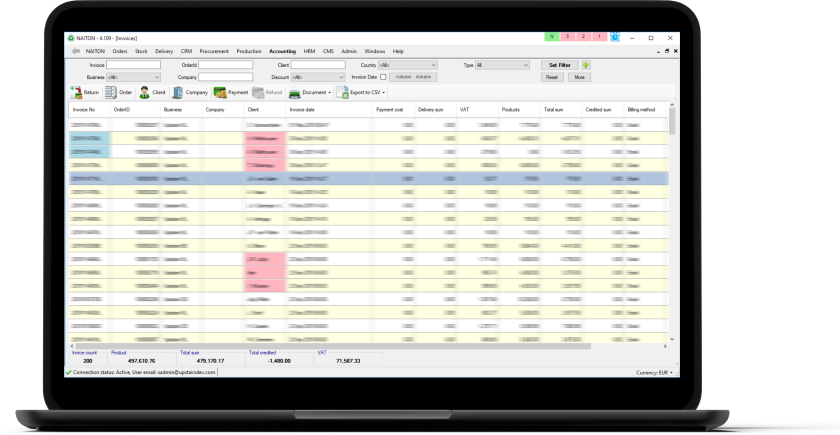
Task: Click the pink 2 indicator box
Action: coord(583,37)
